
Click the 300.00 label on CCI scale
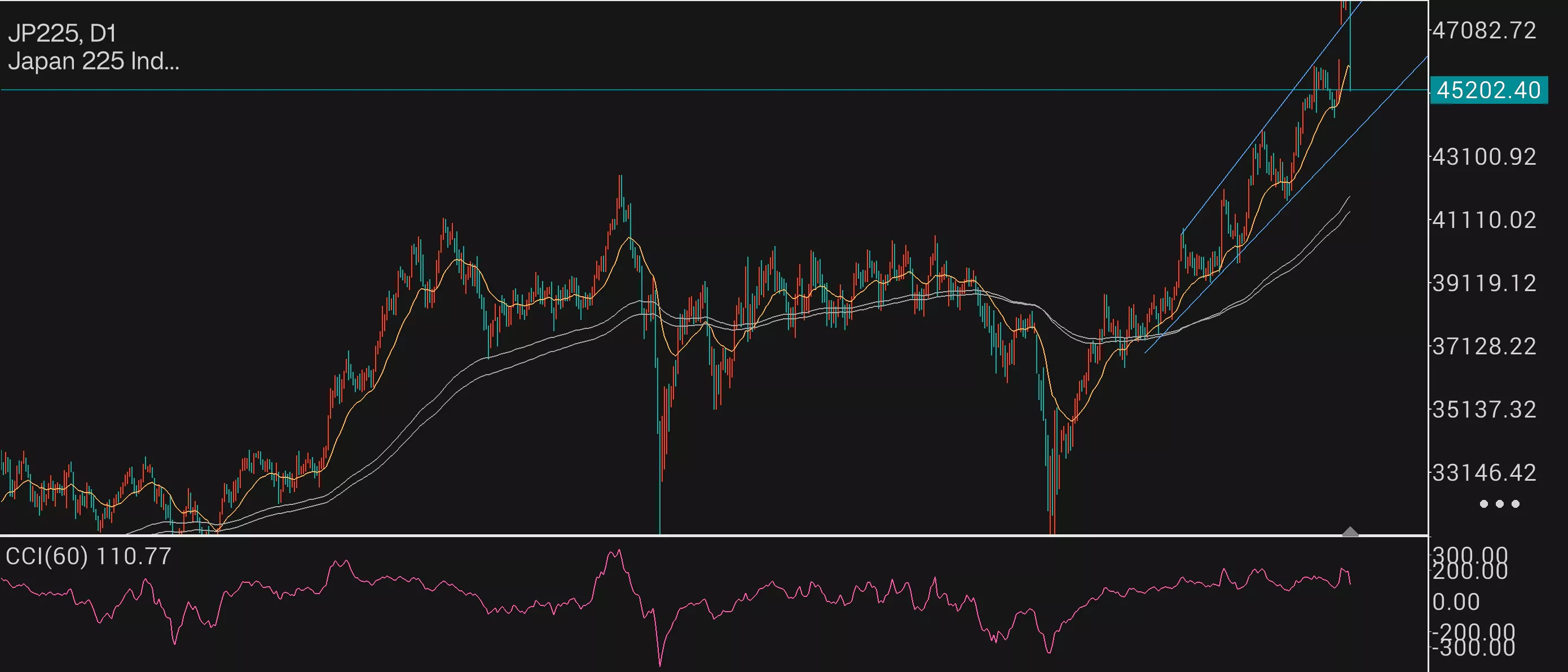(x=1470, y=553)
